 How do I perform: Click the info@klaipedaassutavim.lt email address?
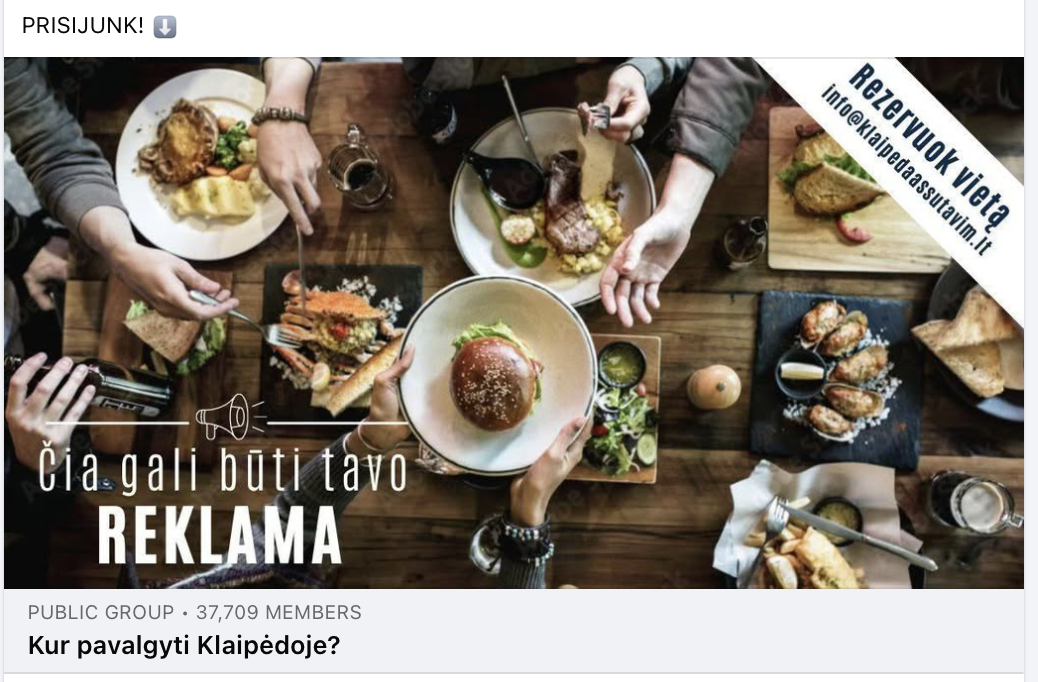click(x=907, y=169)
